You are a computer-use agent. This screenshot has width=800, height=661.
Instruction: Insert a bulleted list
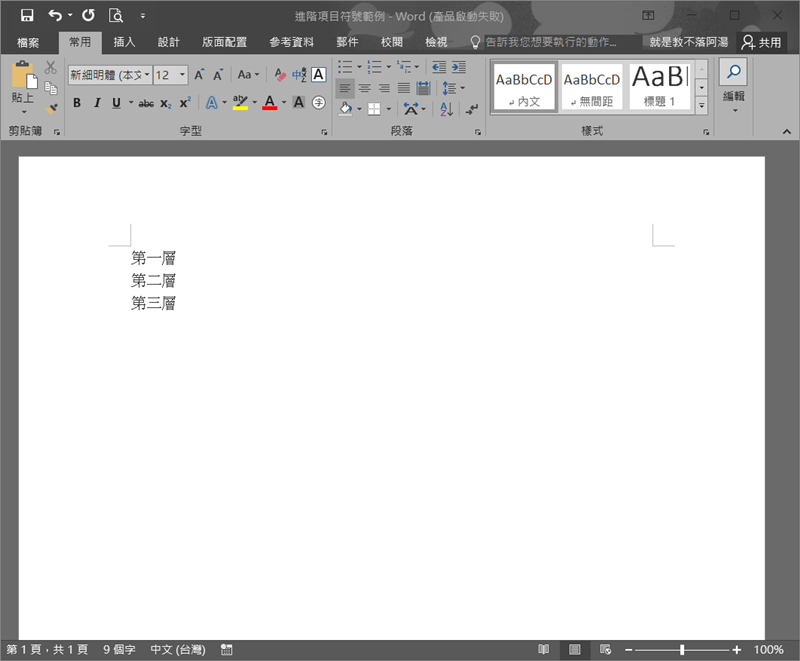[345, 67]
